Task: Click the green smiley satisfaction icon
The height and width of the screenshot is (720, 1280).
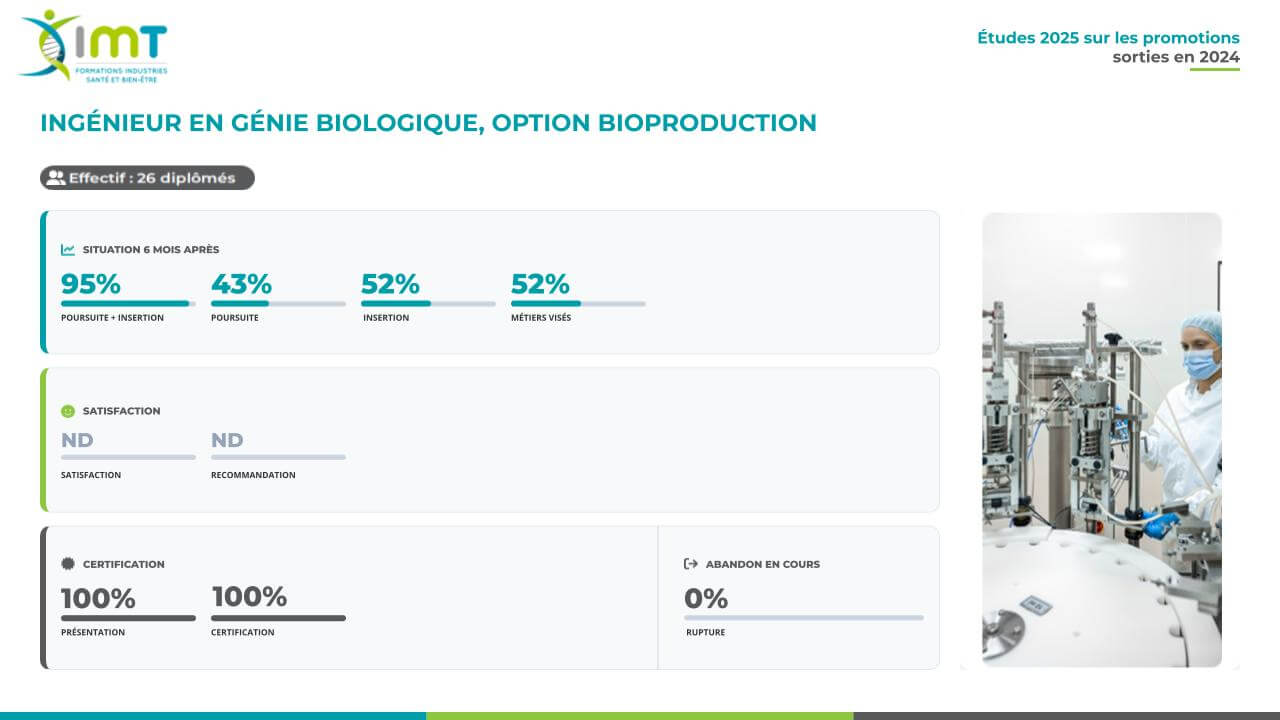Action: click(68, 411)
